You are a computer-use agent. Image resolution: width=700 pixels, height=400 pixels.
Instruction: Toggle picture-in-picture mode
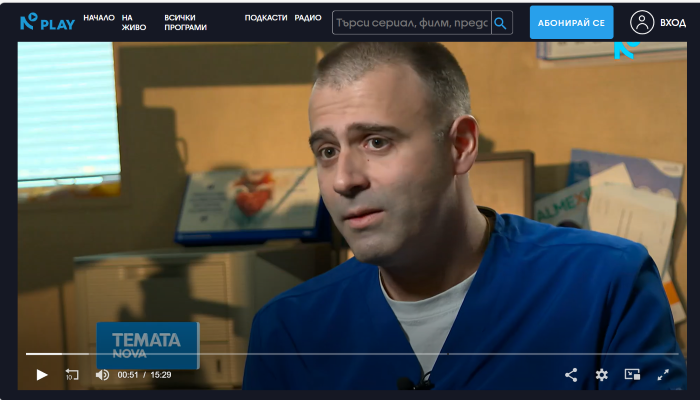pyautogui.click(x=632, y=375)
